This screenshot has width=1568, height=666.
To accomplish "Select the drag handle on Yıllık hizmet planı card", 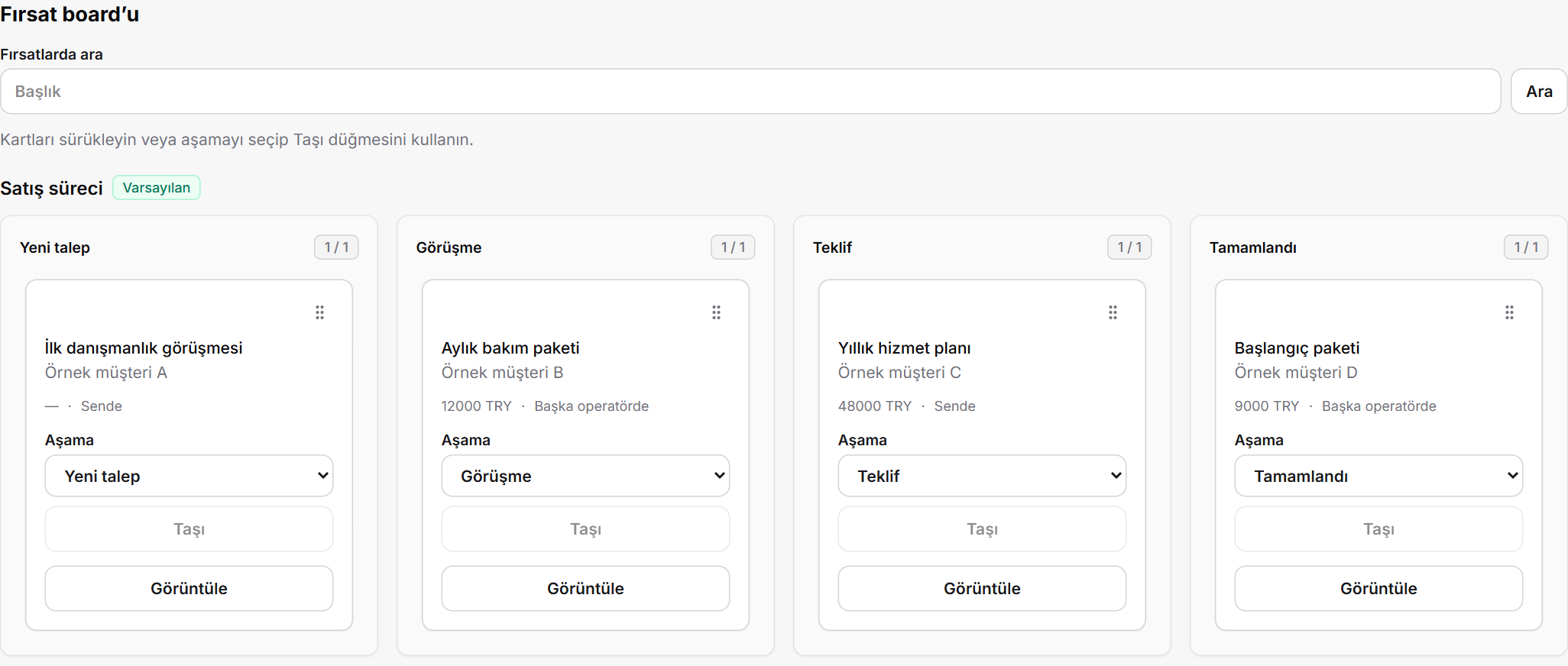I will click(1113, 312).
